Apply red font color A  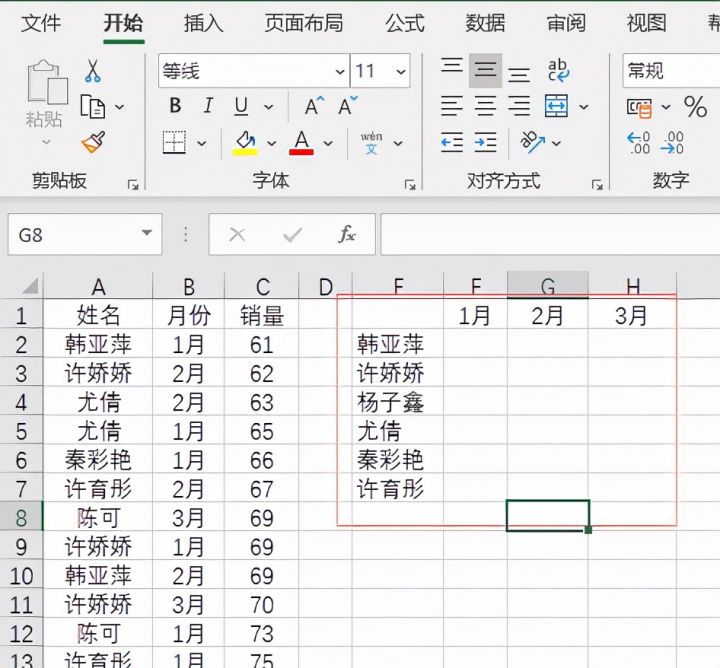pyautogui.click(x=301, y=143)
